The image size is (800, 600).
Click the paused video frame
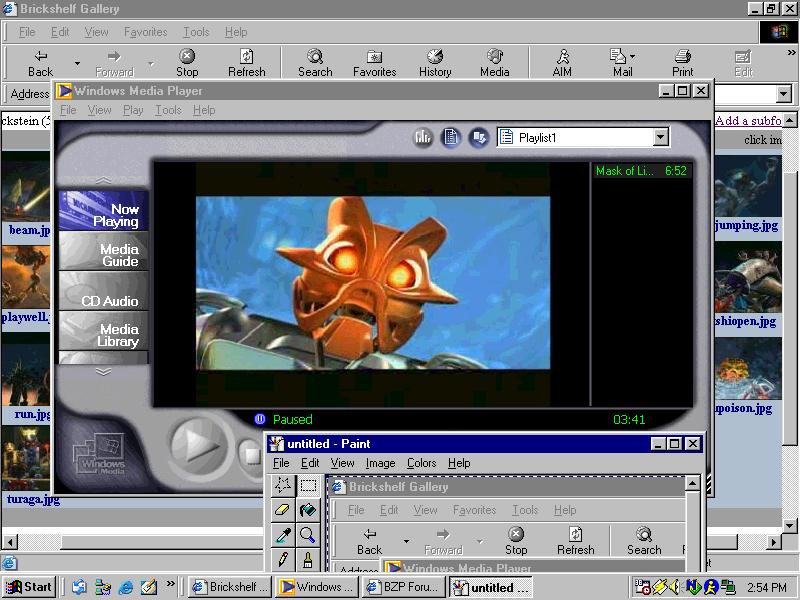373,283
